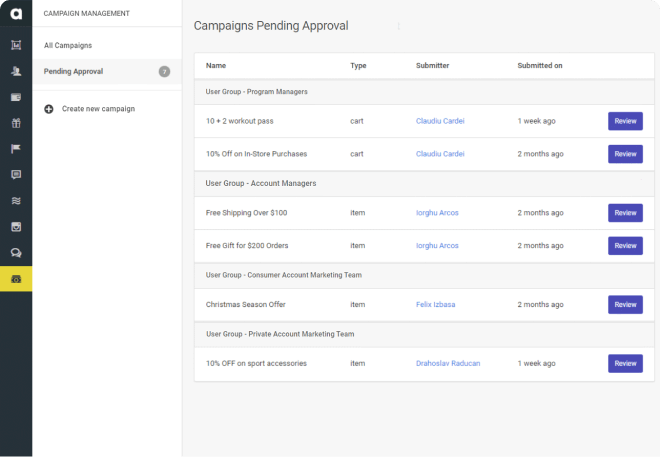This screenshot has width=660, height=457.
Task: Open the double chat bubbles sidebar icon
Action: tap(16, 252)
